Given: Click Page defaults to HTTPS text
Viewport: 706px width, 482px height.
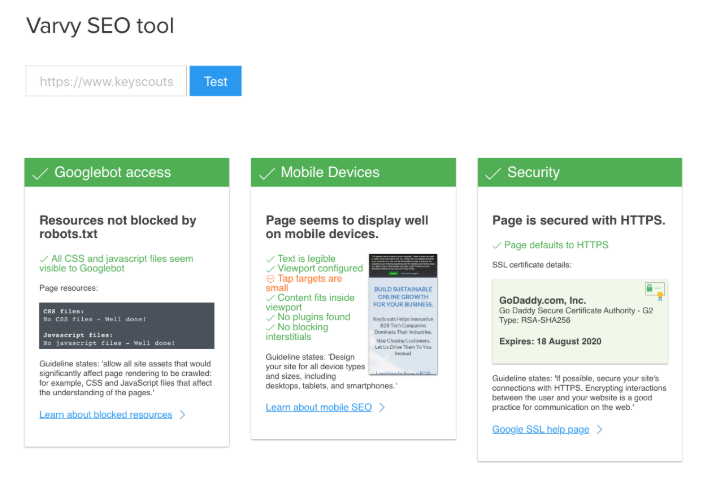Looking at the screenshot, I should tap(556, 245).
